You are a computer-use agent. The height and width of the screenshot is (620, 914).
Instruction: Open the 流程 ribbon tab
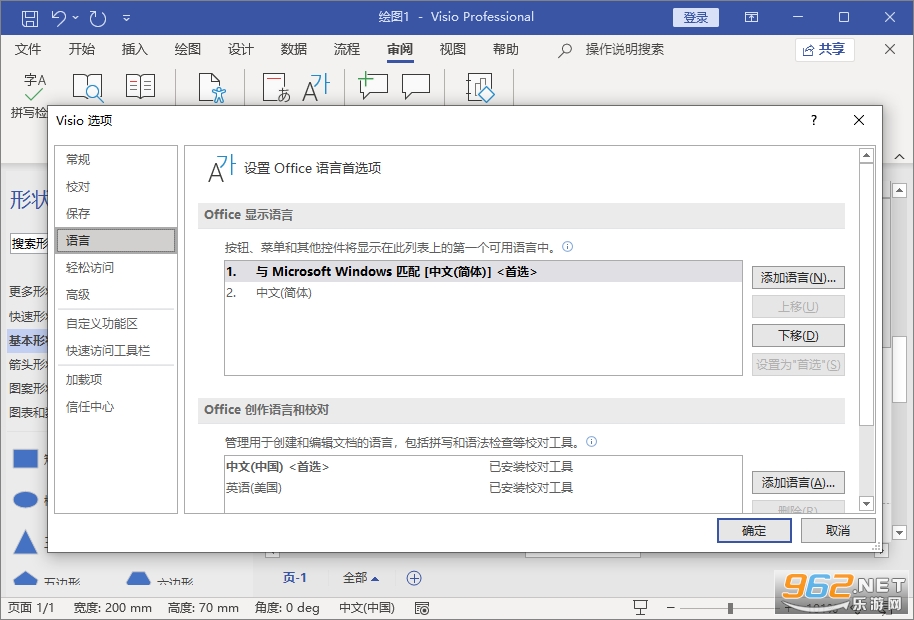347,50
